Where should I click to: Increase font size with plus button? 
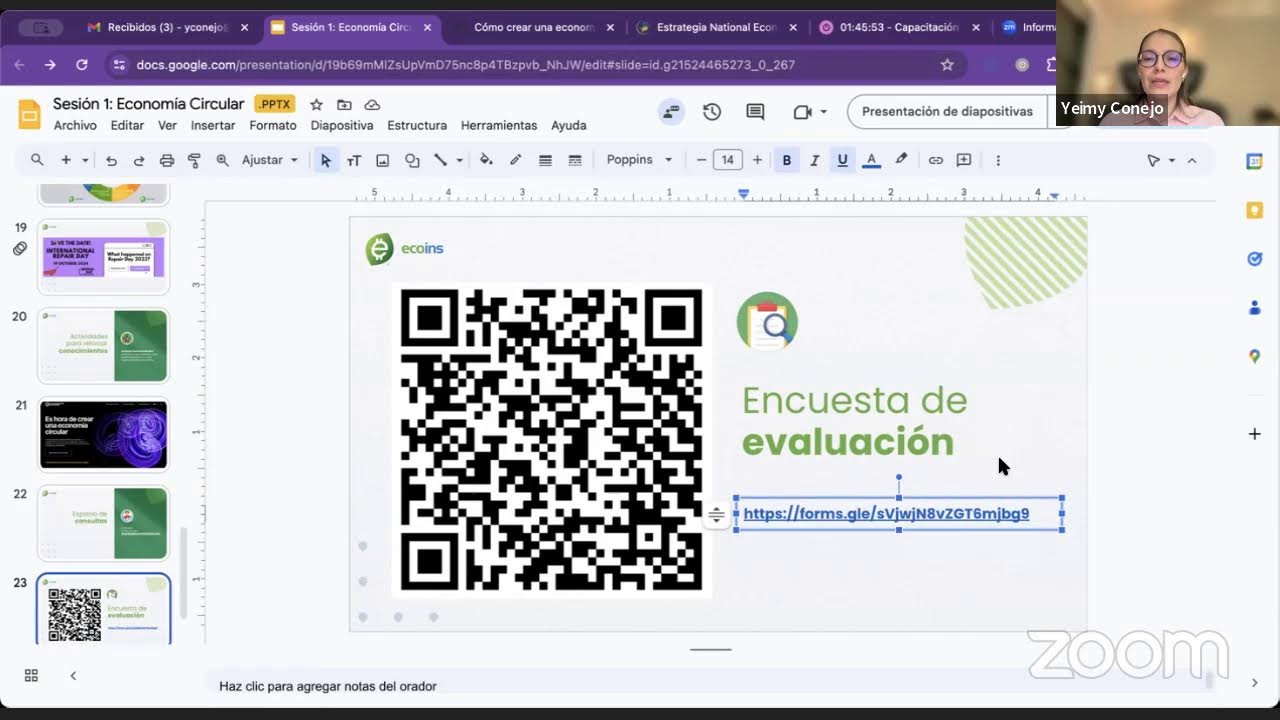pyautogui.click(x=757, y=160)
